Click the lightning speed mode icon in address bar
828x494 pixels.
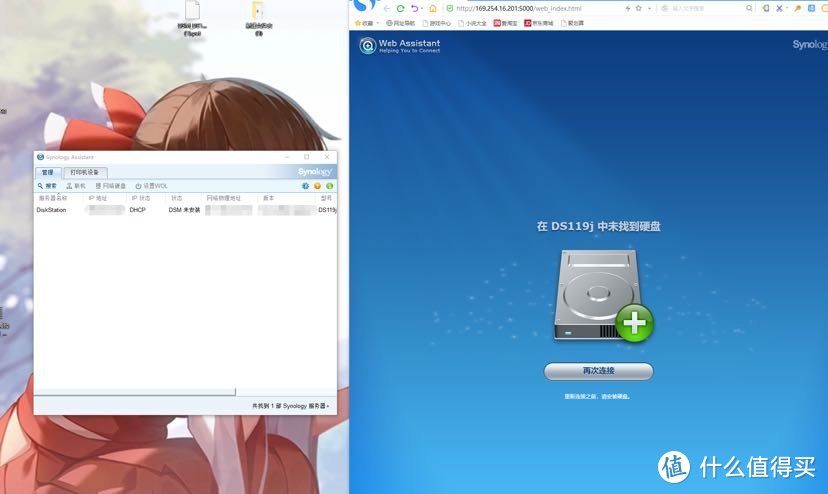point(627,8)
